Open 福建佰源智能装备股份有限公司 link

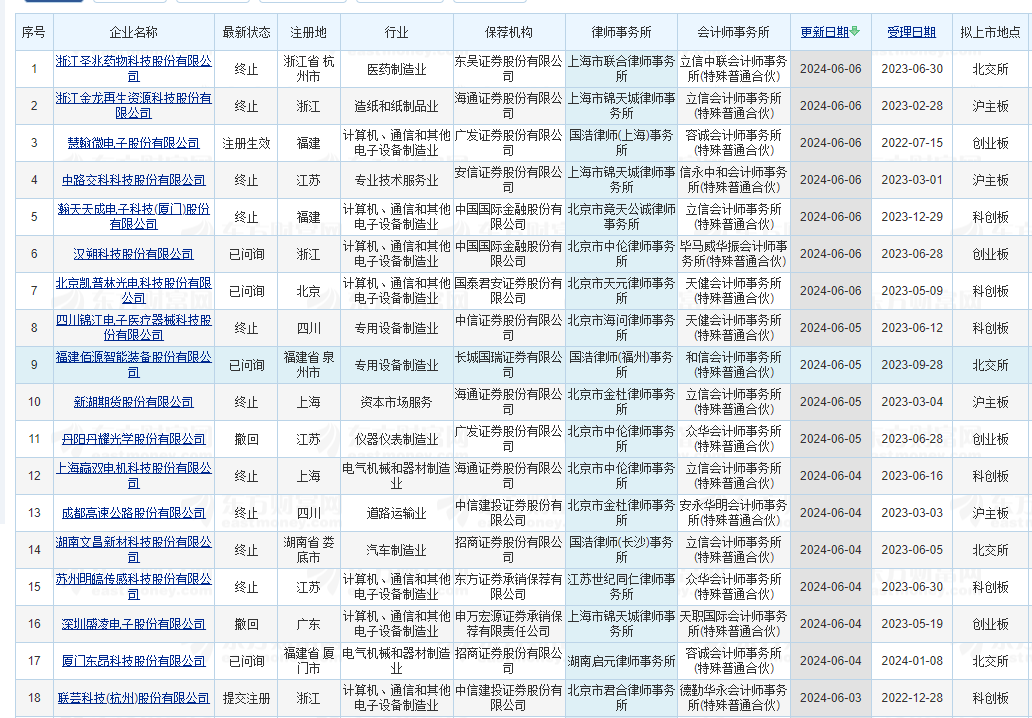pos(134,365)
